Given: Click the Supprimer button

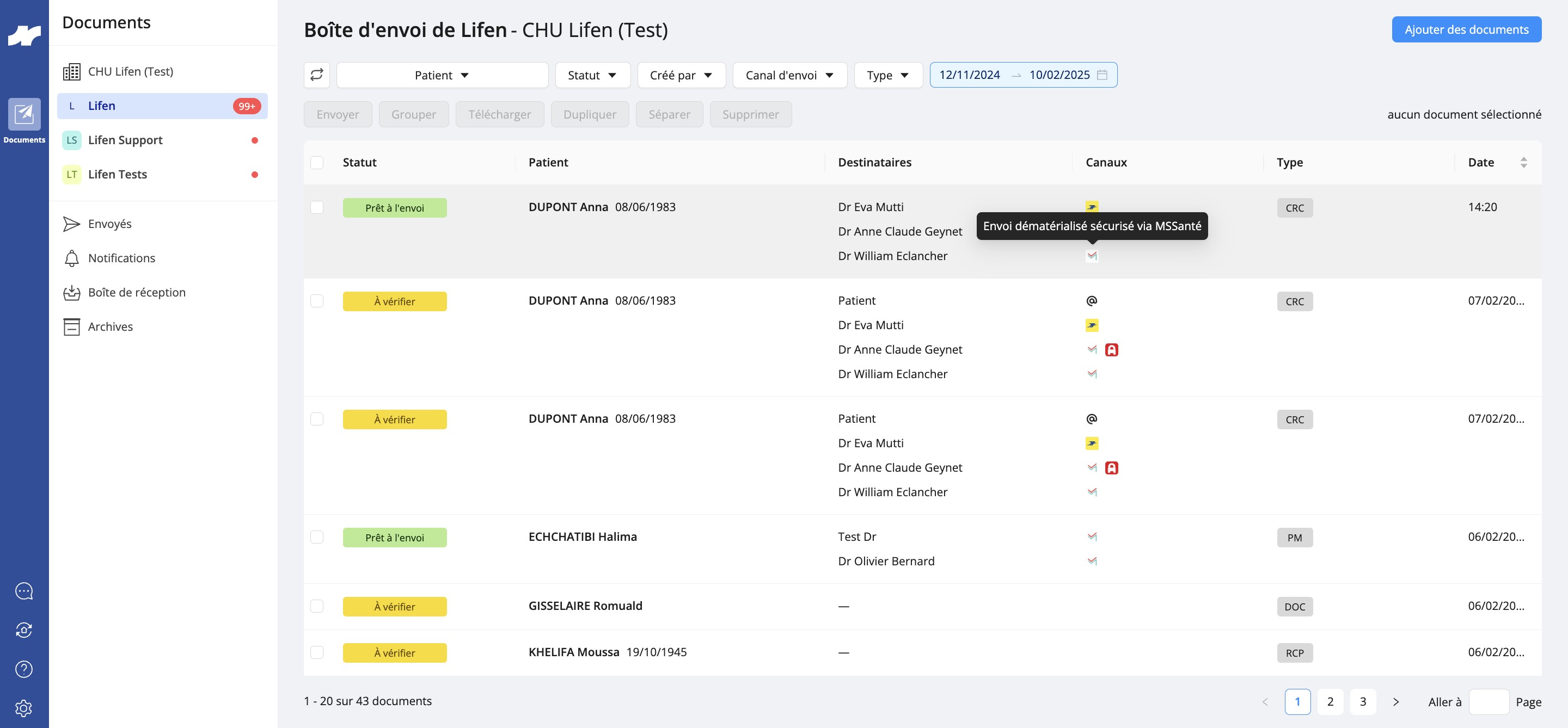Looking at the screenshot, I should click(751, 114).
